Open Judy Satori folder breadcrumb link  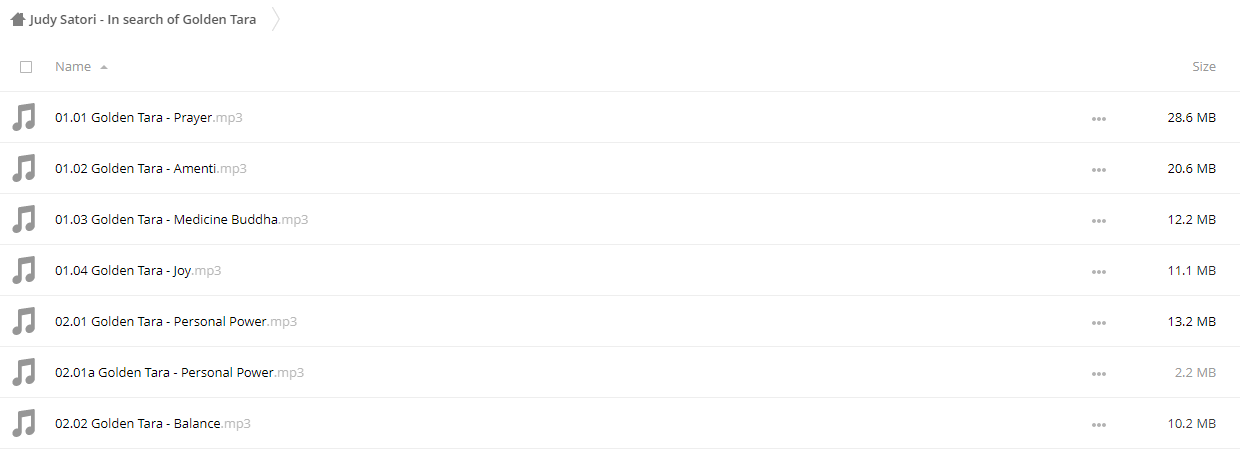[x=143, y=19]
